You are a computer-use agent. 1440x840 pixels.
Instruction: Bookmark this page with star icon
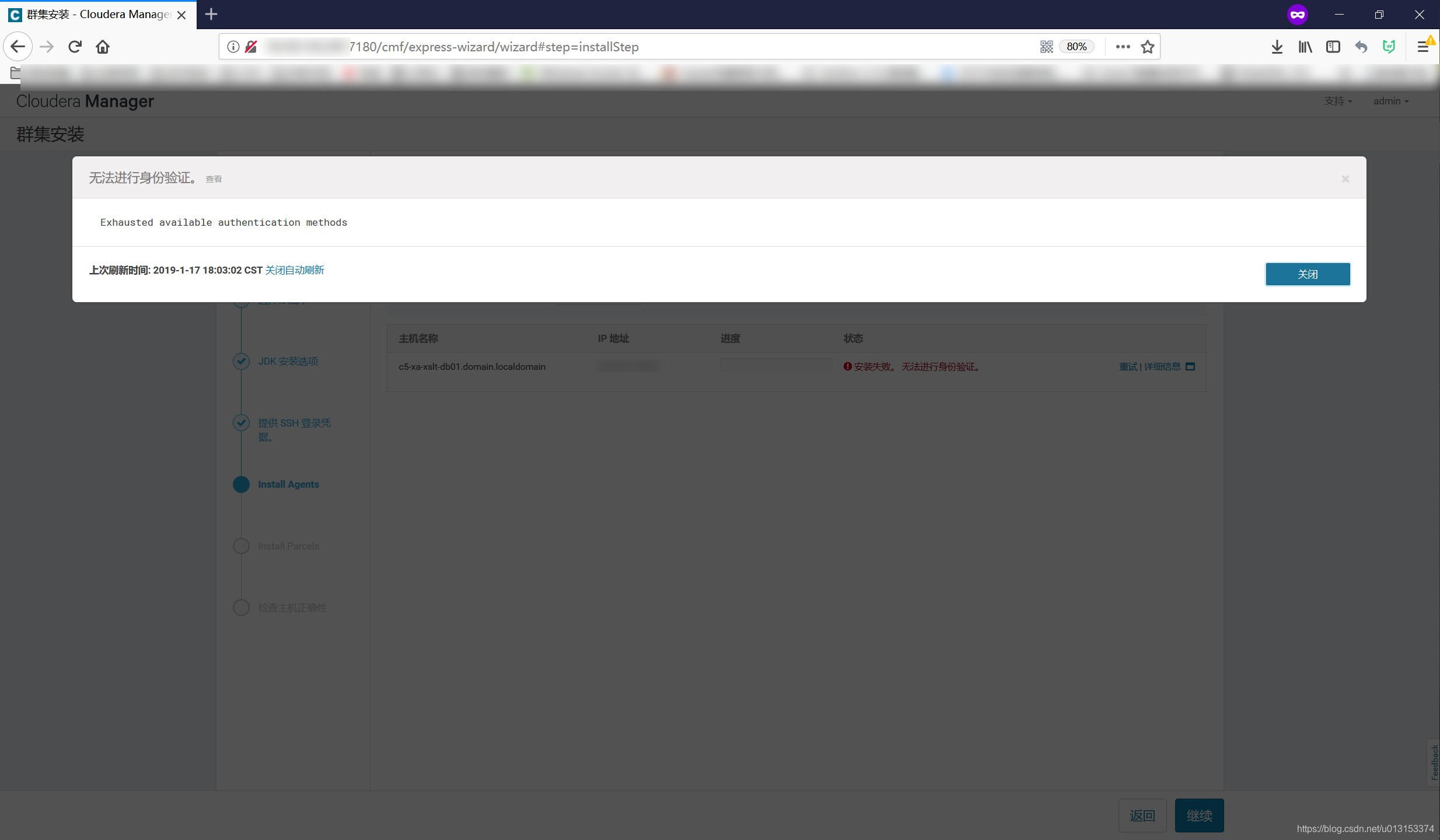(x=1148, y=47)
